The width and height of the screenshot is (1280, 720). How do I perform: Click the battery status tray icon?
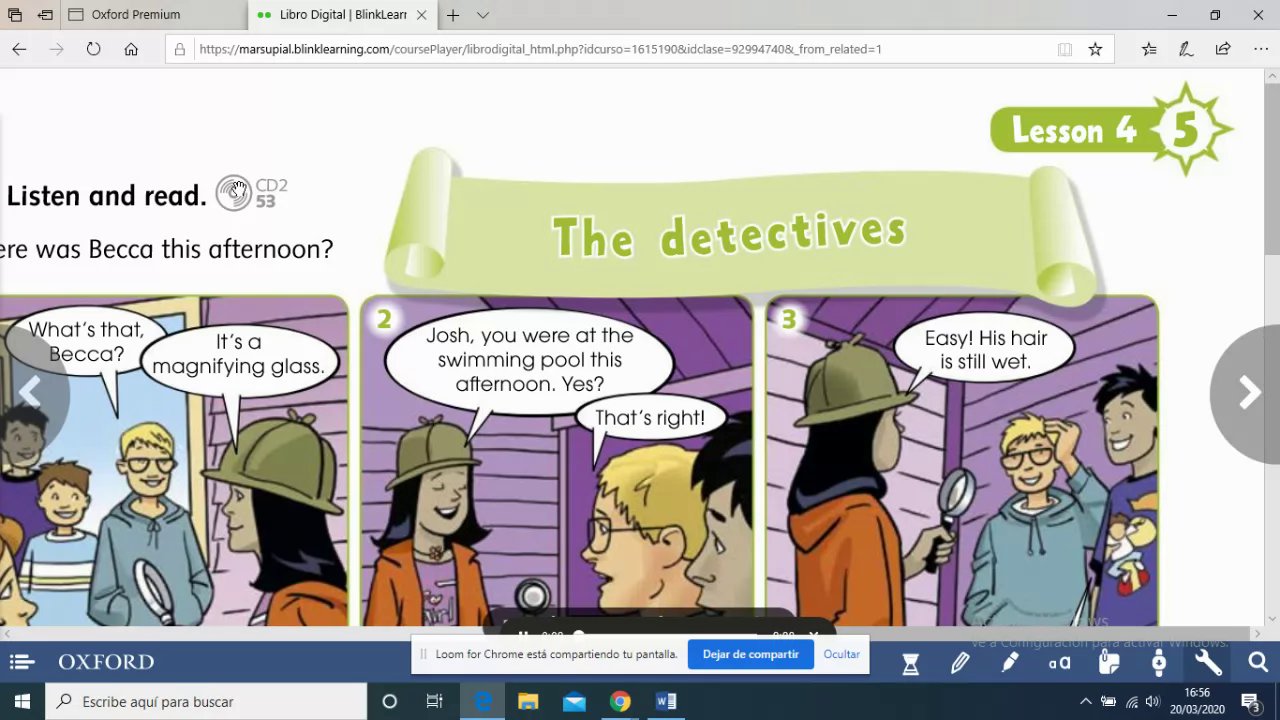click(x=1109, y=701)
